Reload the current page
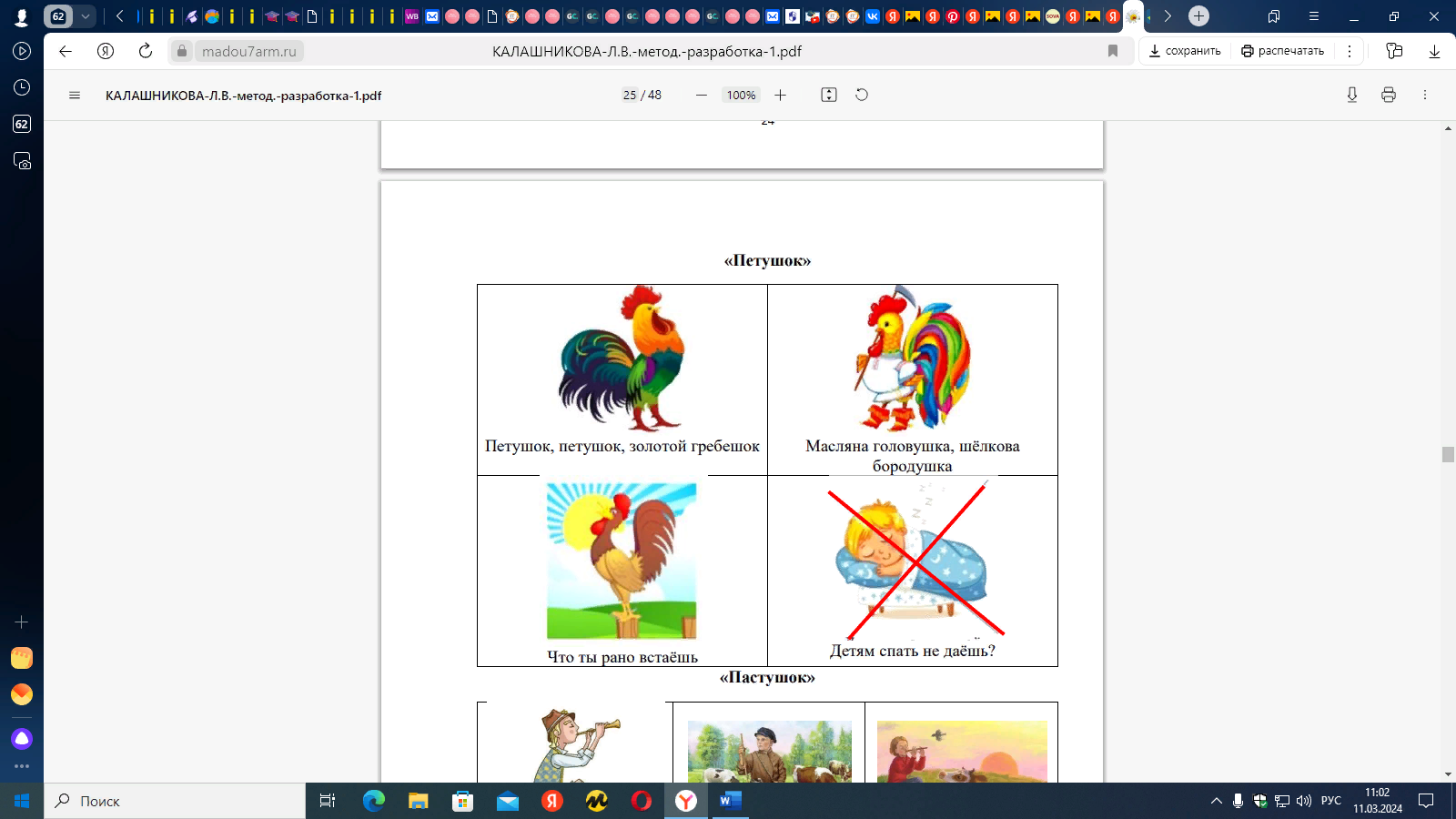 pos(146,51)
